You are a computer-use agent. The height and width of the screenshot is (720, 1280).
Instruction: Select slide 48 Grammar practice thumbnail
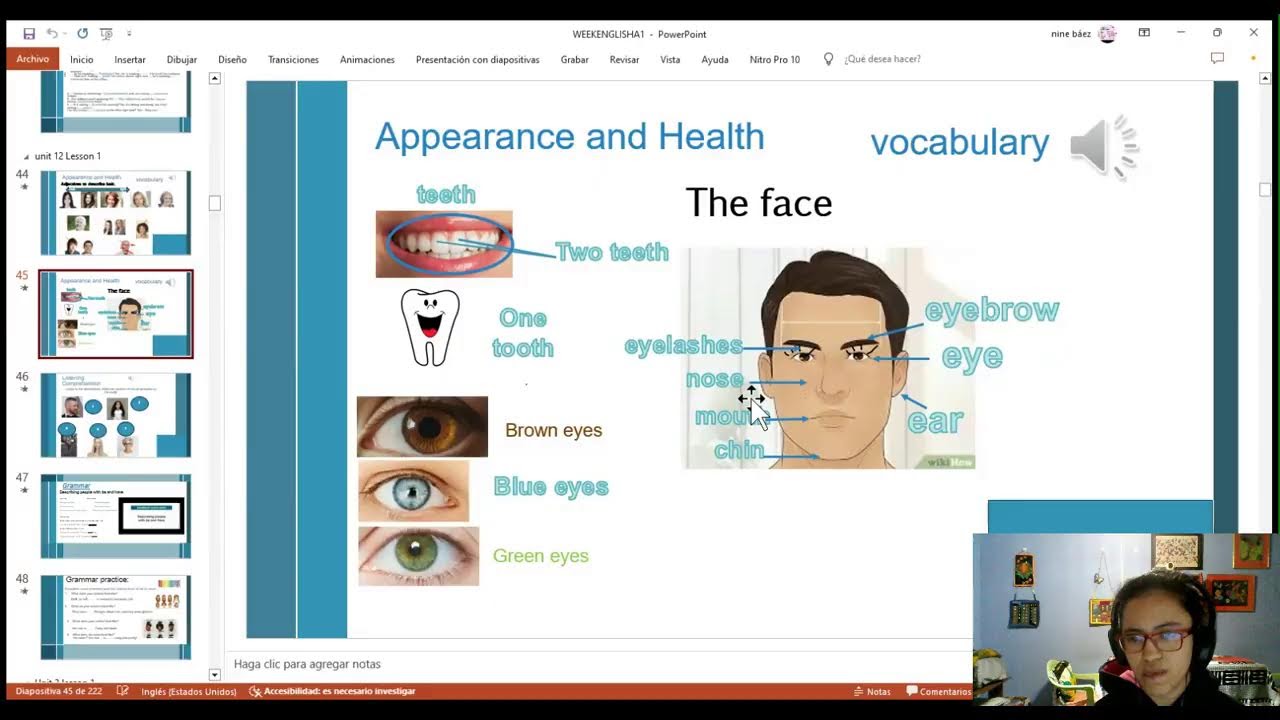tap(116, 617)
